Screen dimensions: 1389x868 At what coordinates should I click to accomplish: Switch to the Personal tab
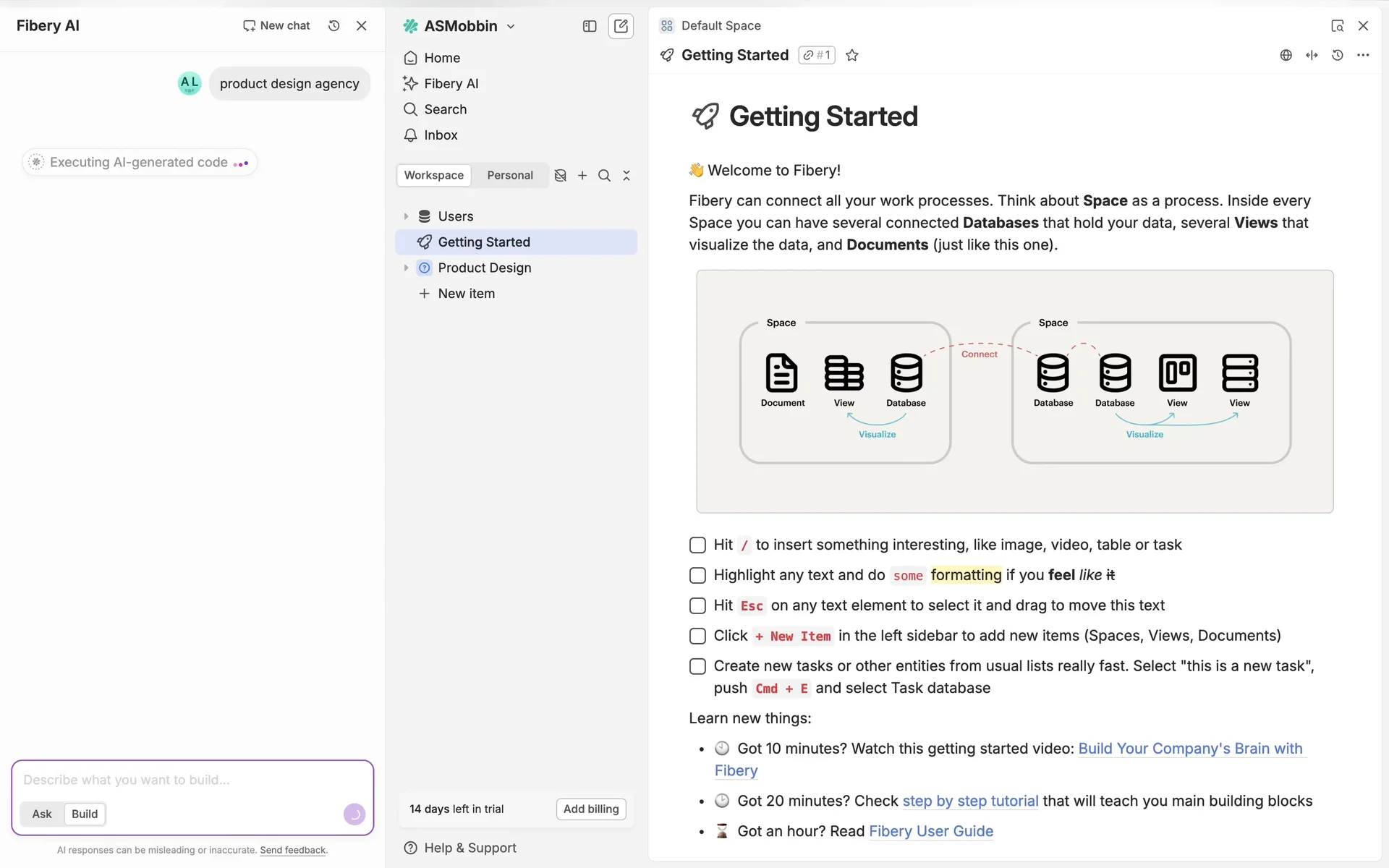pos(509,175)
